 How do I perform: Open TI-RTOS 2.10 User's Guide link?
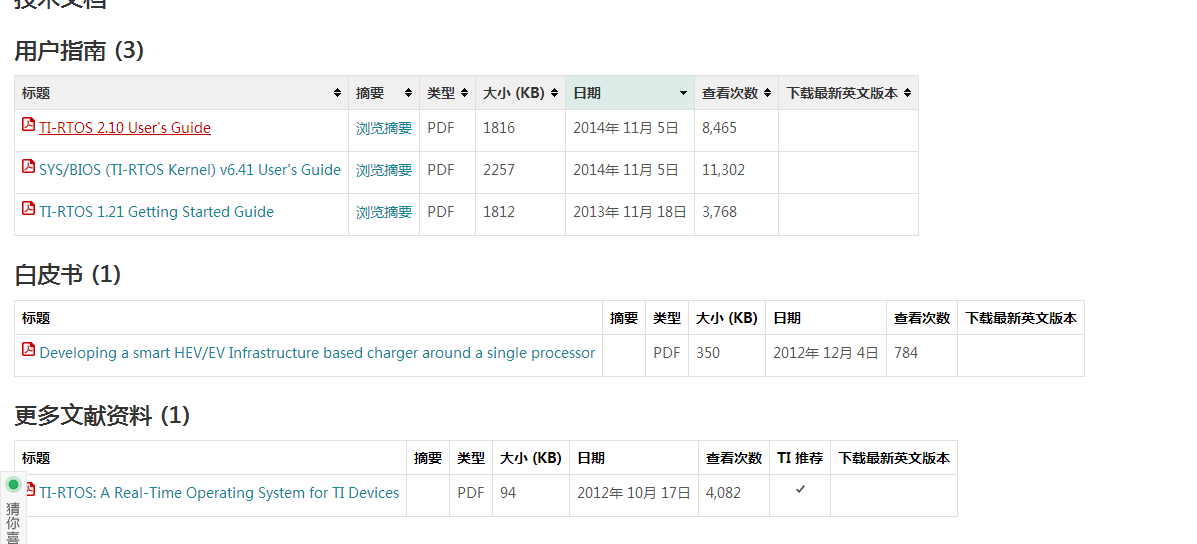tap(125, 128)
